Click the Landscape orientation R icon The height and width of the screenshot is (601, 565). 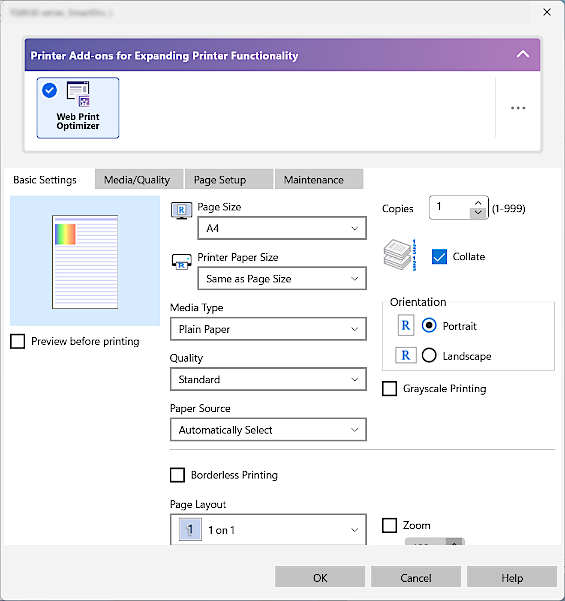click(x=406, y=355)
